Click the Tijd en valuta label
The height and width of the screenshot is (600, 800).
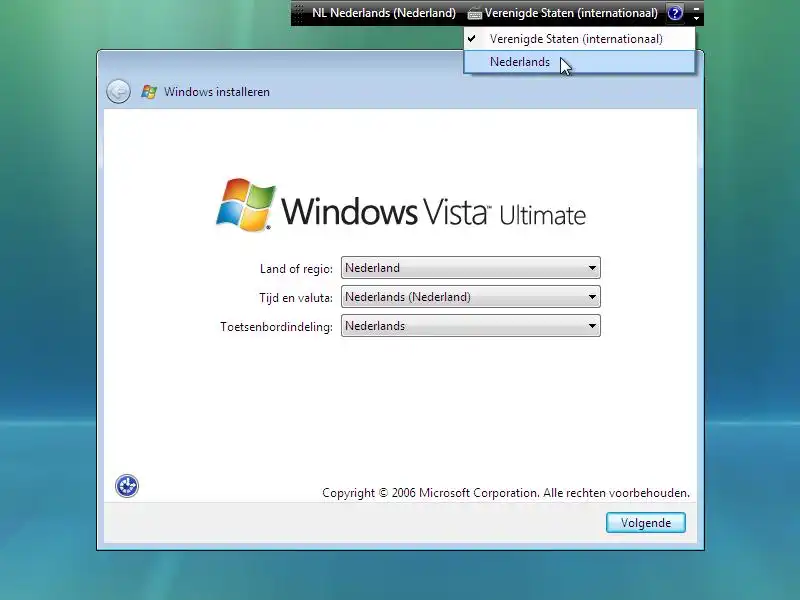tap(295, 298)
